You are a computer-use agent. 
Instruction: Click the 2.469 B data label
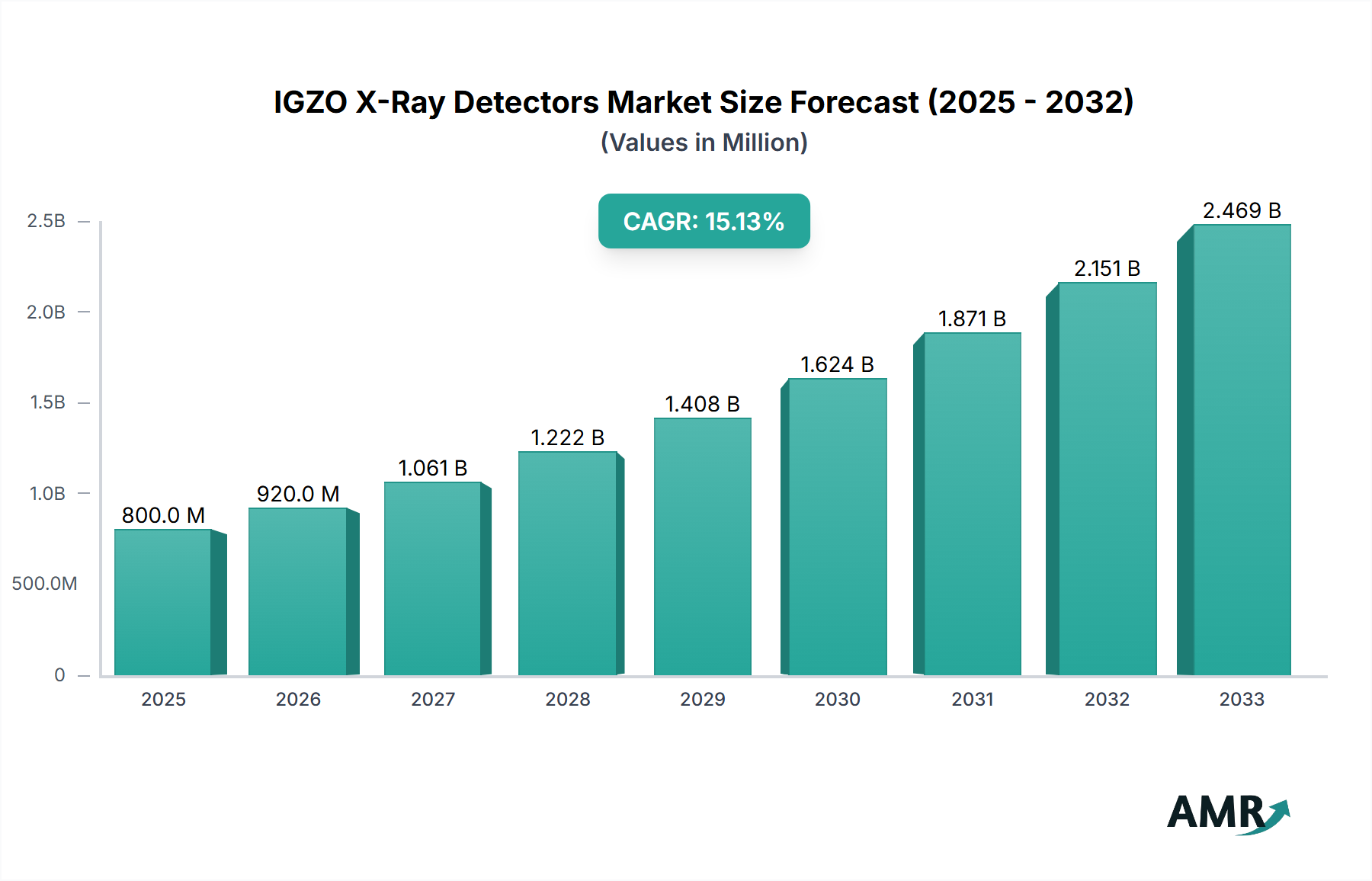(x=1242, y=210)
